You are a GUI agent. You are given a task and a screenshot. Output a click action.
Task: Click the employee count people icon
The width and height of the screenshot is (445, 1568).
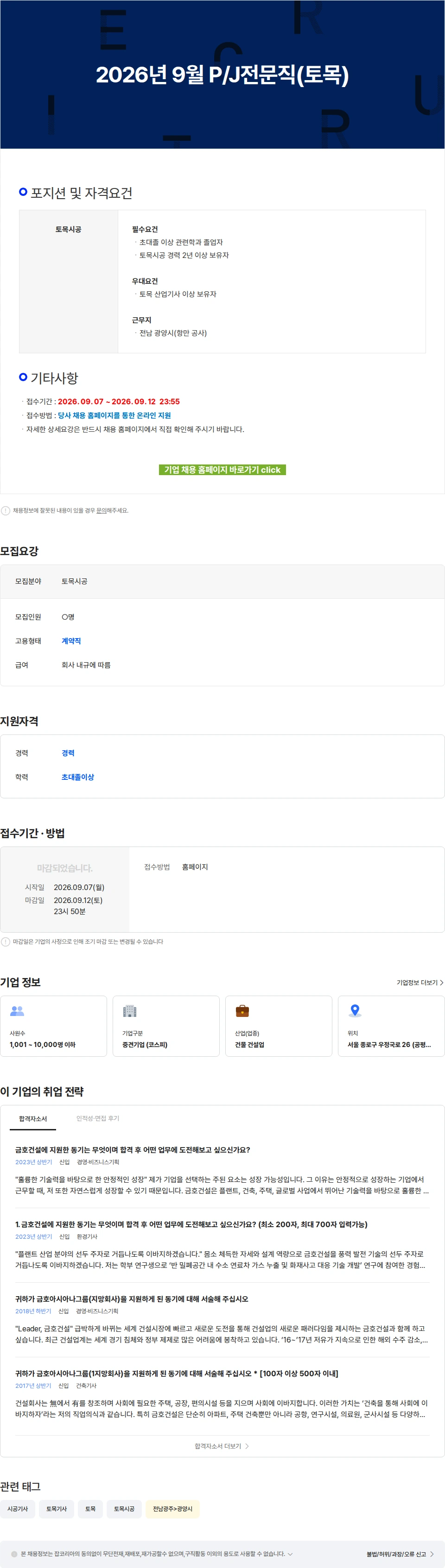pos(17,1010)
